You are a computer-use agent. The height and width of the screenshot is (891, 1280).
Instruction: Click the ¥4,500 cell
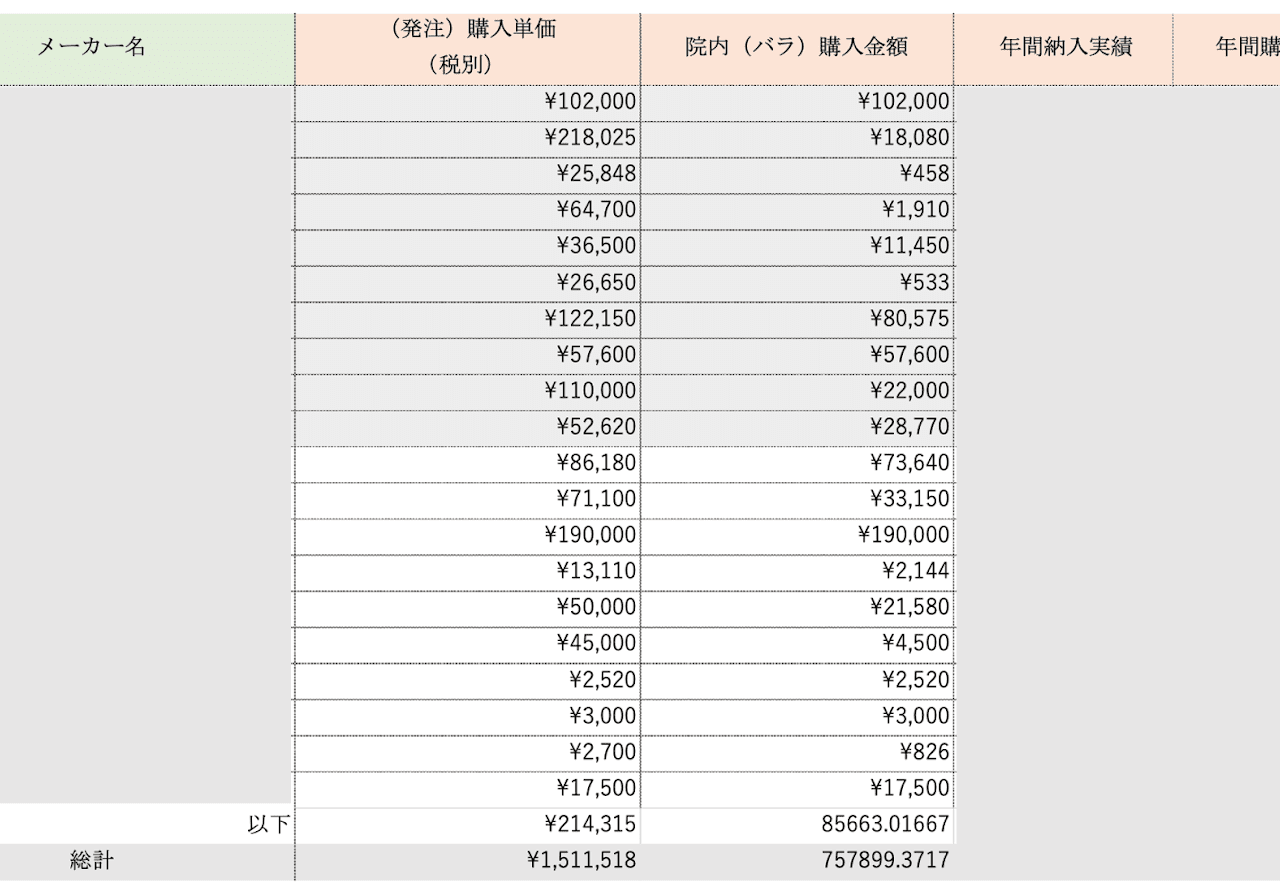(x=797, y=643)
